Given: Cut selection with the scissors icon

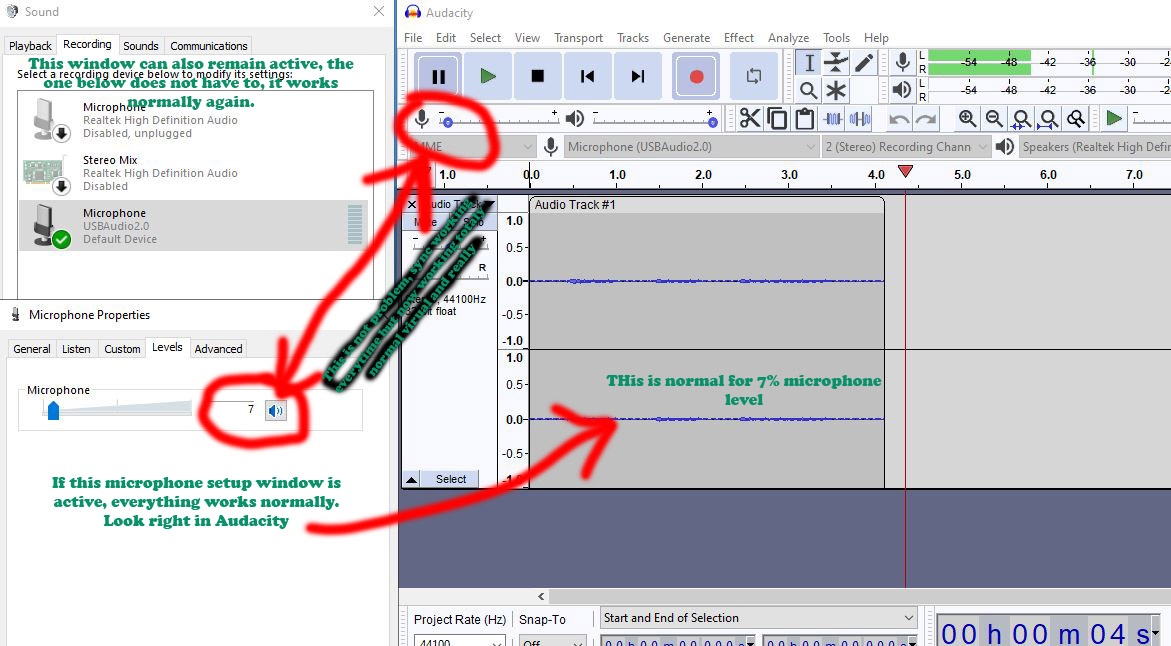Looking at the screenshot, I should coord(750,119).
